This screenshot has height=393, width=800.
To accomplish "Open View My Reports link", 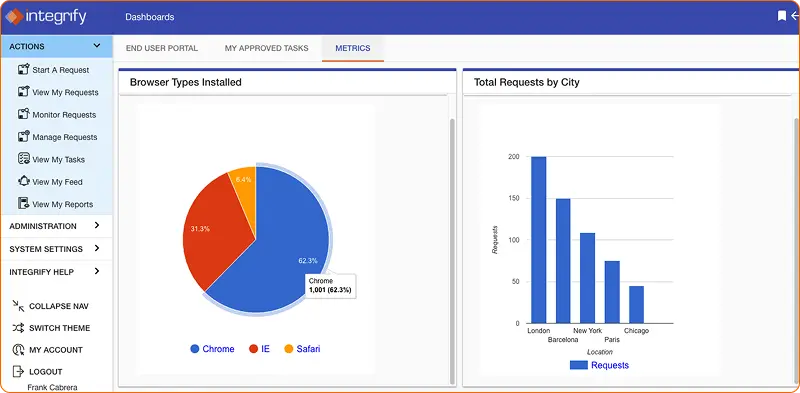I will tap(63, 205).
